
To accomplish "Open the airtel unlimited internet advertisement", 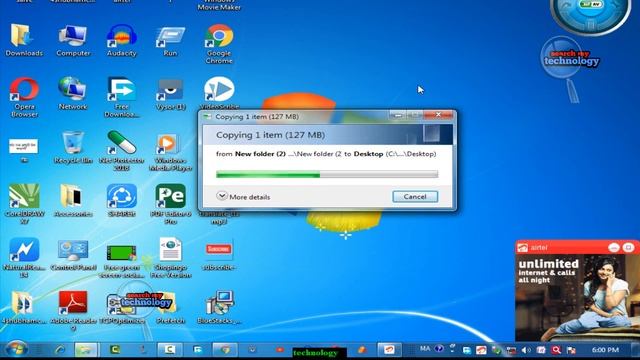I will (x=577, y=297).
